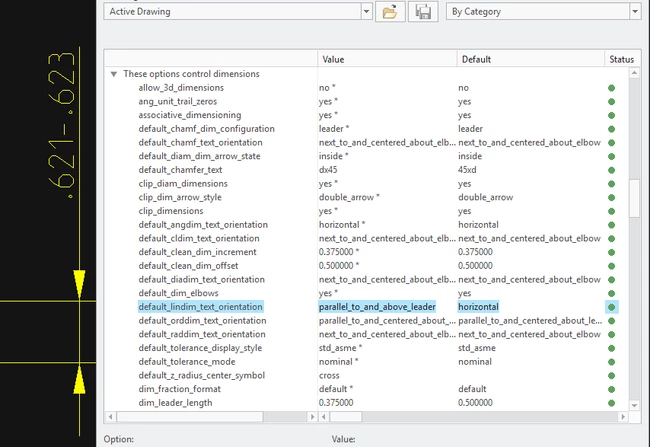Select default_lindim_text_orientation row

click(x=201, y=307)
